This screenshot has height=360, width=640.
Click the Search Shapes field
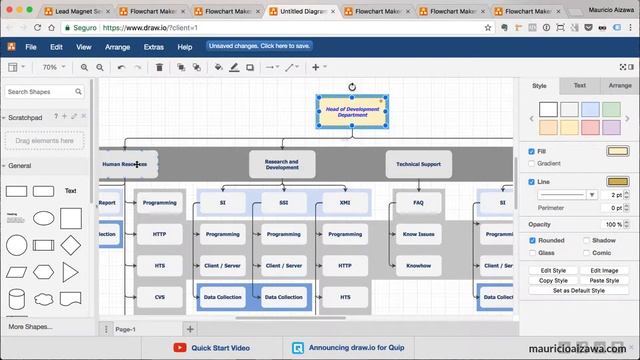44,92
